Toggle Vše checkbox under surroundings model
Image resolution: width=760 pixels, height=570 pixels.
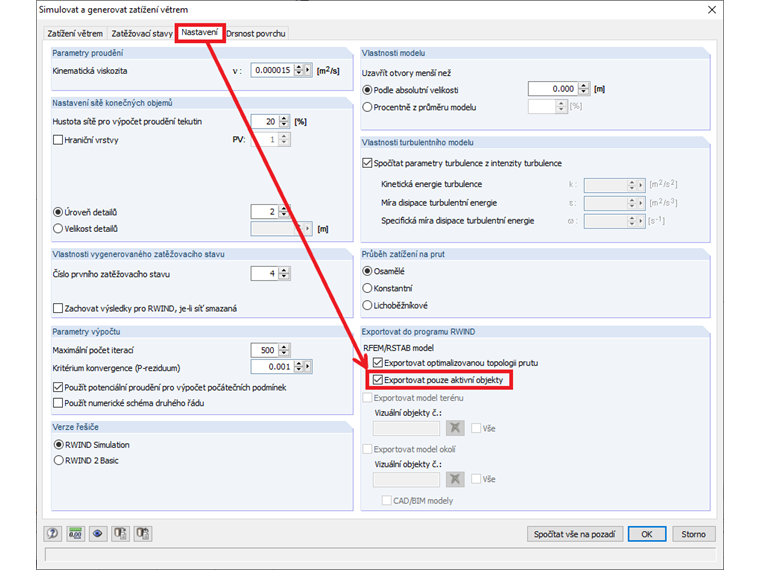point(476,479)
